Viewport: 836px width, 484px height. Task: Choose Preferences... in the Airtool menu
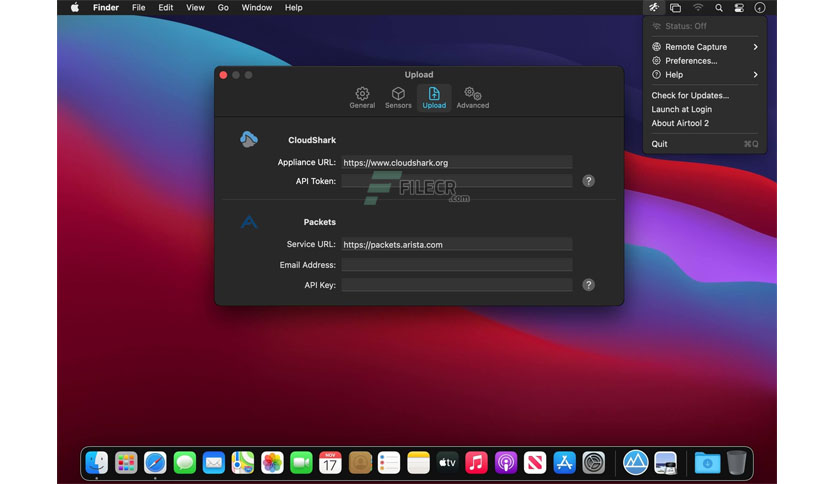[704, 61]
